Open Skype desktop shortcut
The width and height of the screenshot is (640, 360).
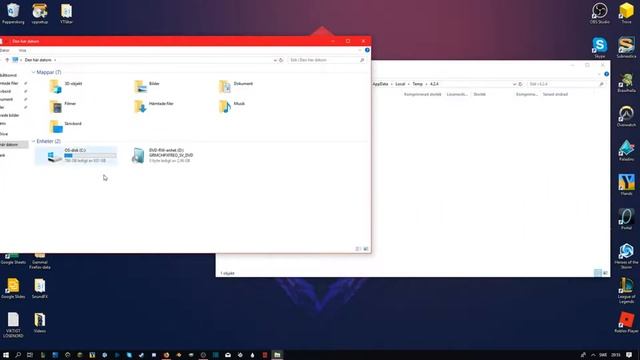tap(600, 47)
